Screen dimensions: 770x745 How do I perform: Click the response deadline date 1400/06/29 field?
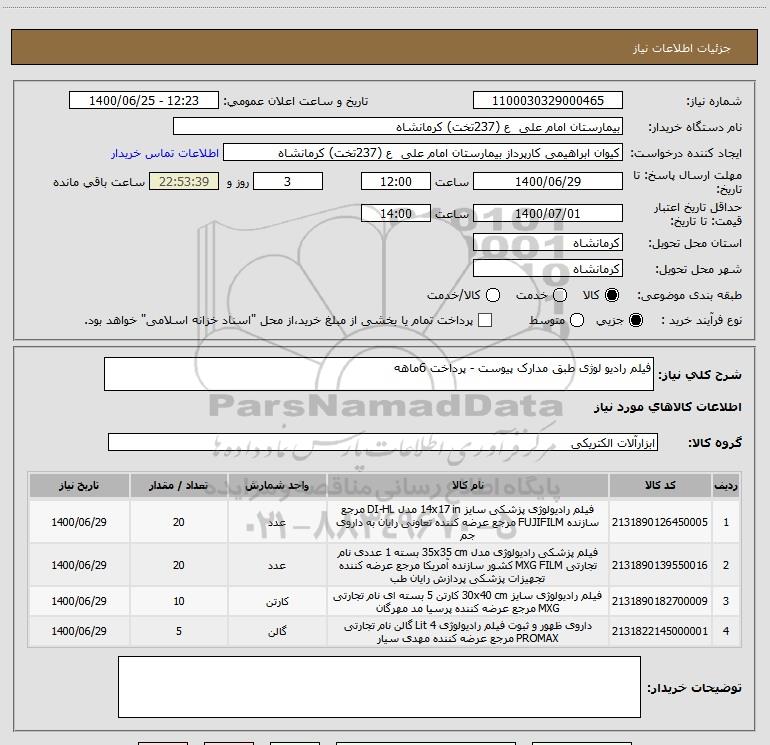(548, 182)
